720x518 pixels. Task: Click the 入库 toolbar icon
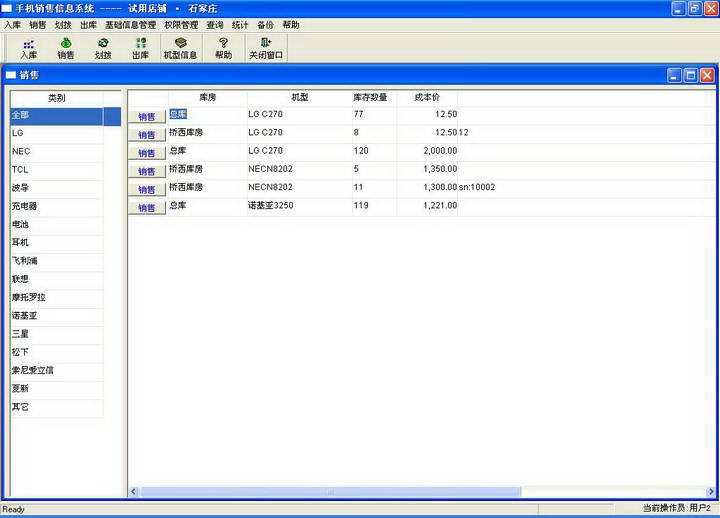[28, 49]
